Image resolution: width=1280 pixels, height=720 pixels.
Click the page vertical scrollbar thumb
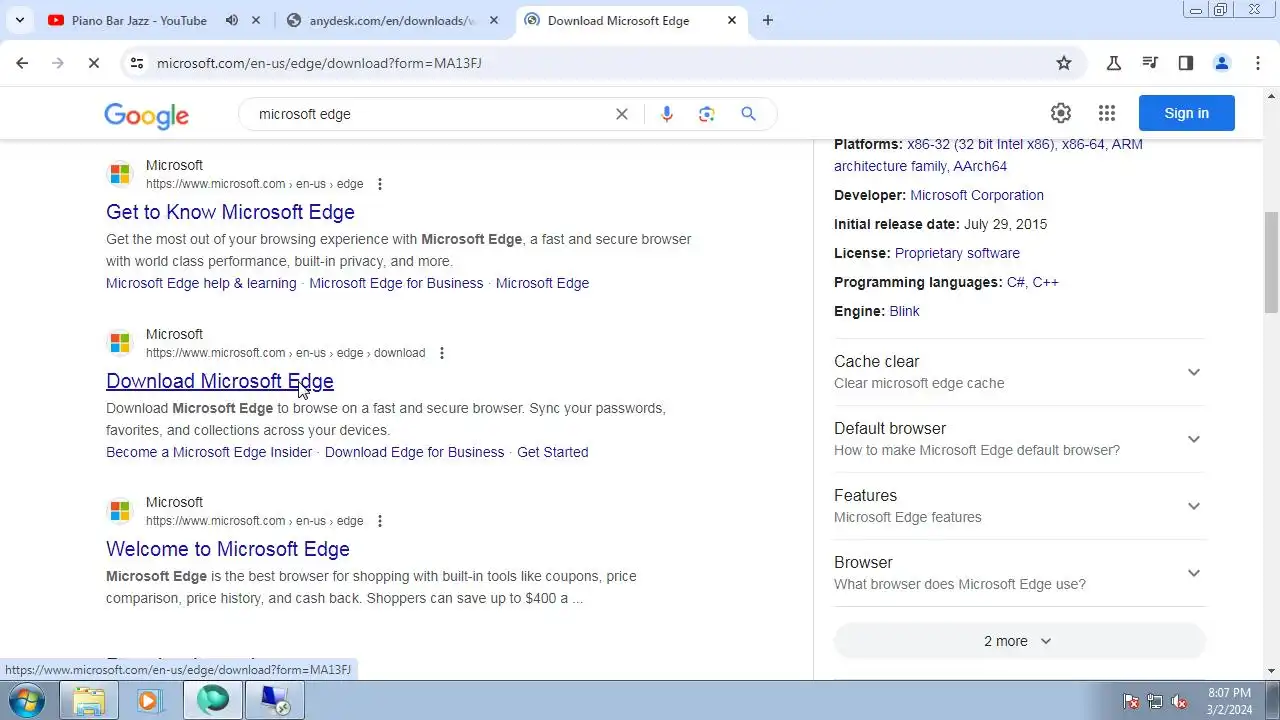(1271, 262)
